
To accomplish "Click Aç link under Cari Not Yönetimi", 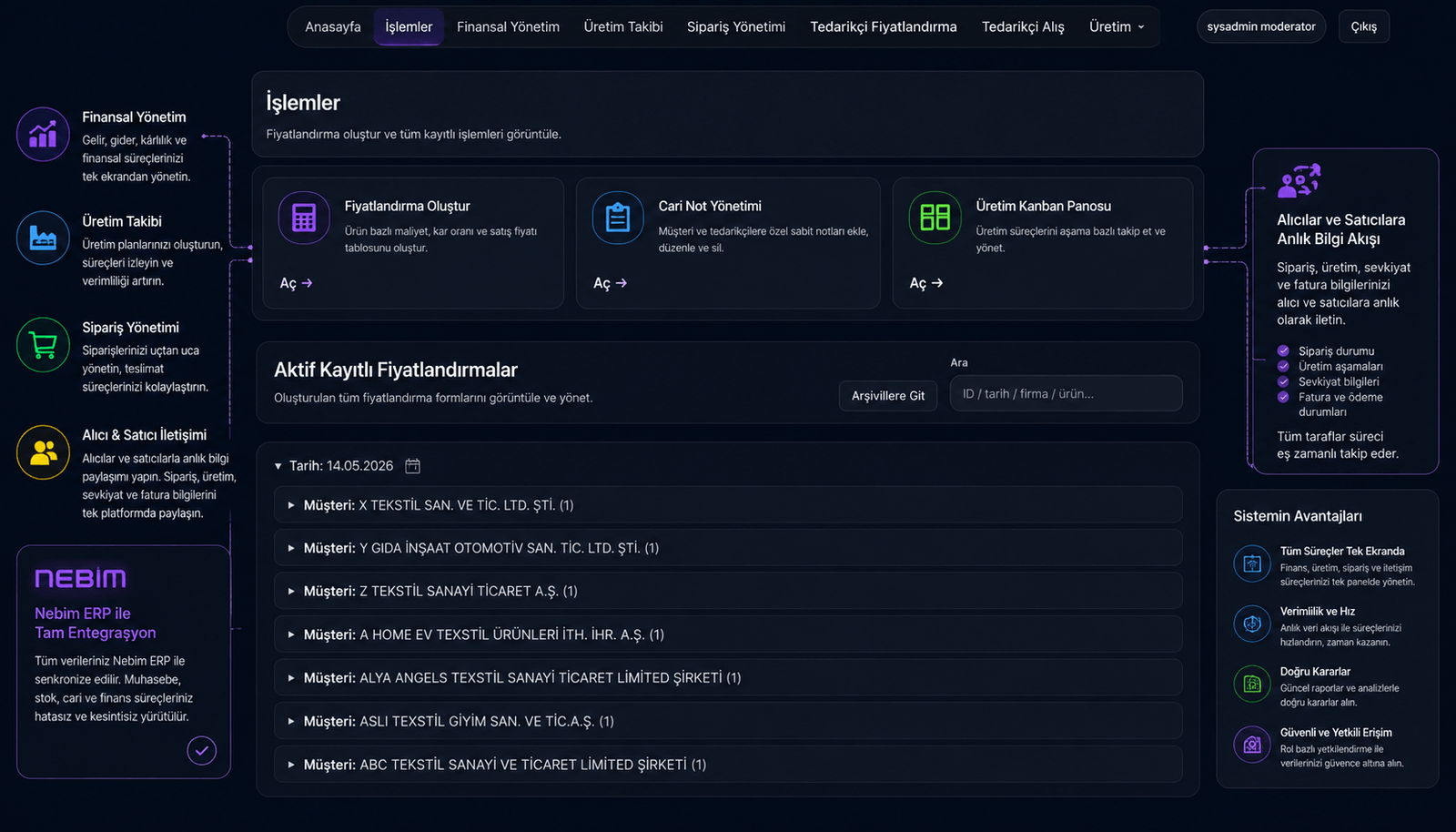I will click(610, 283).
